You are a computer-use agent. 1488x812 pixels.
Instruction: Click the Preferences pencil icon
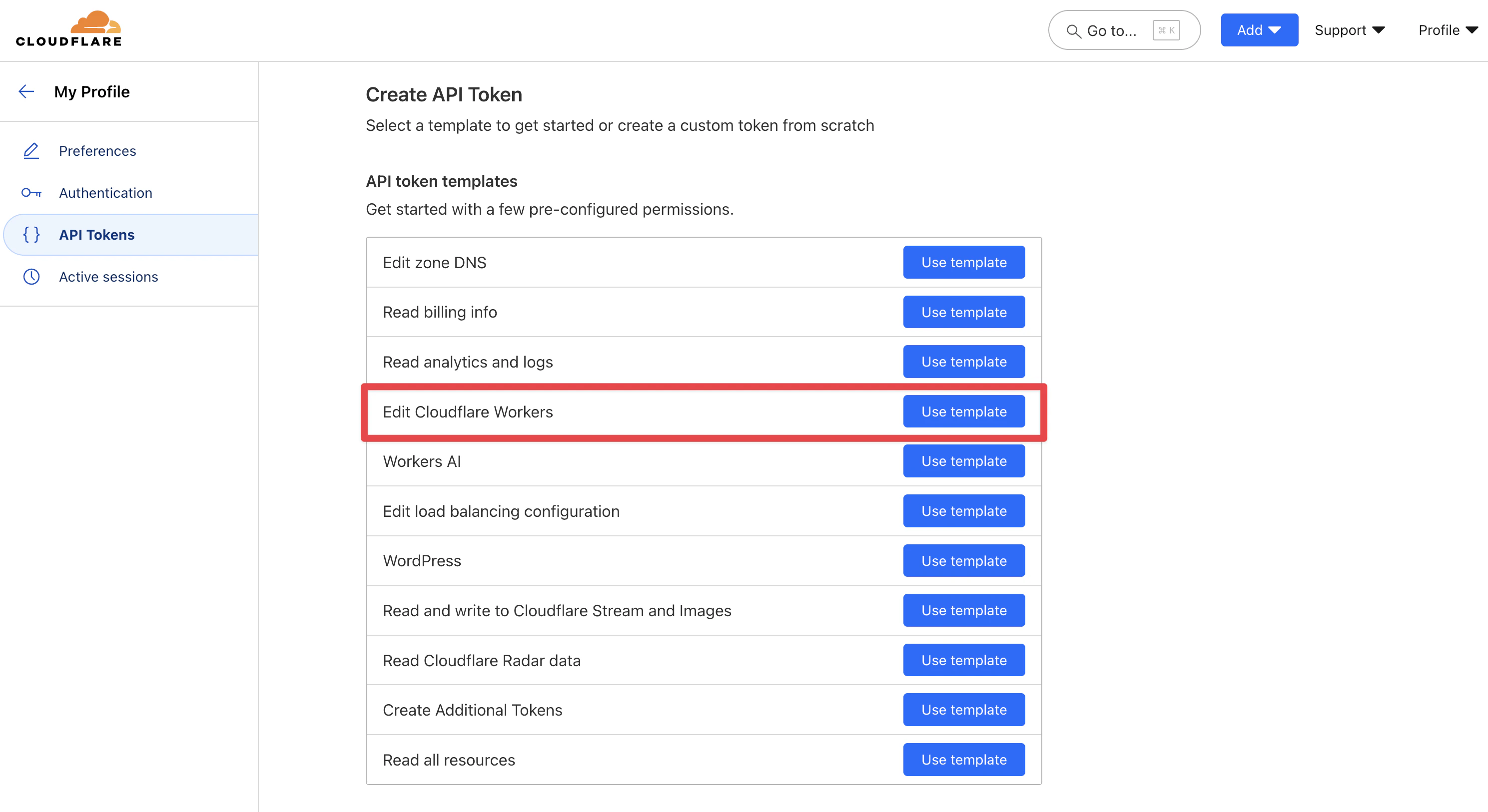[31, 151]
